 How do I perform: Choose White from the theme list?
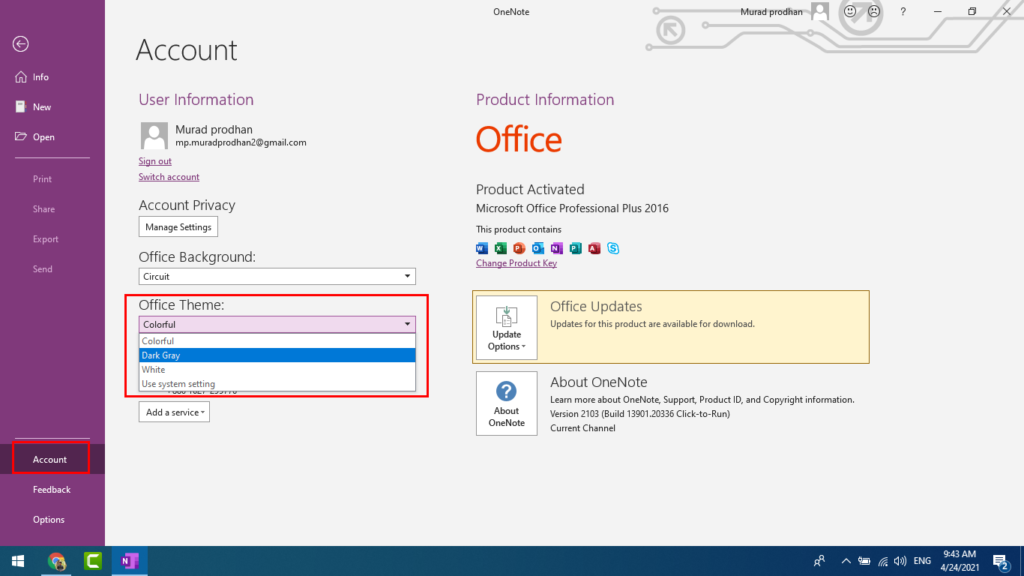(277, 370)
